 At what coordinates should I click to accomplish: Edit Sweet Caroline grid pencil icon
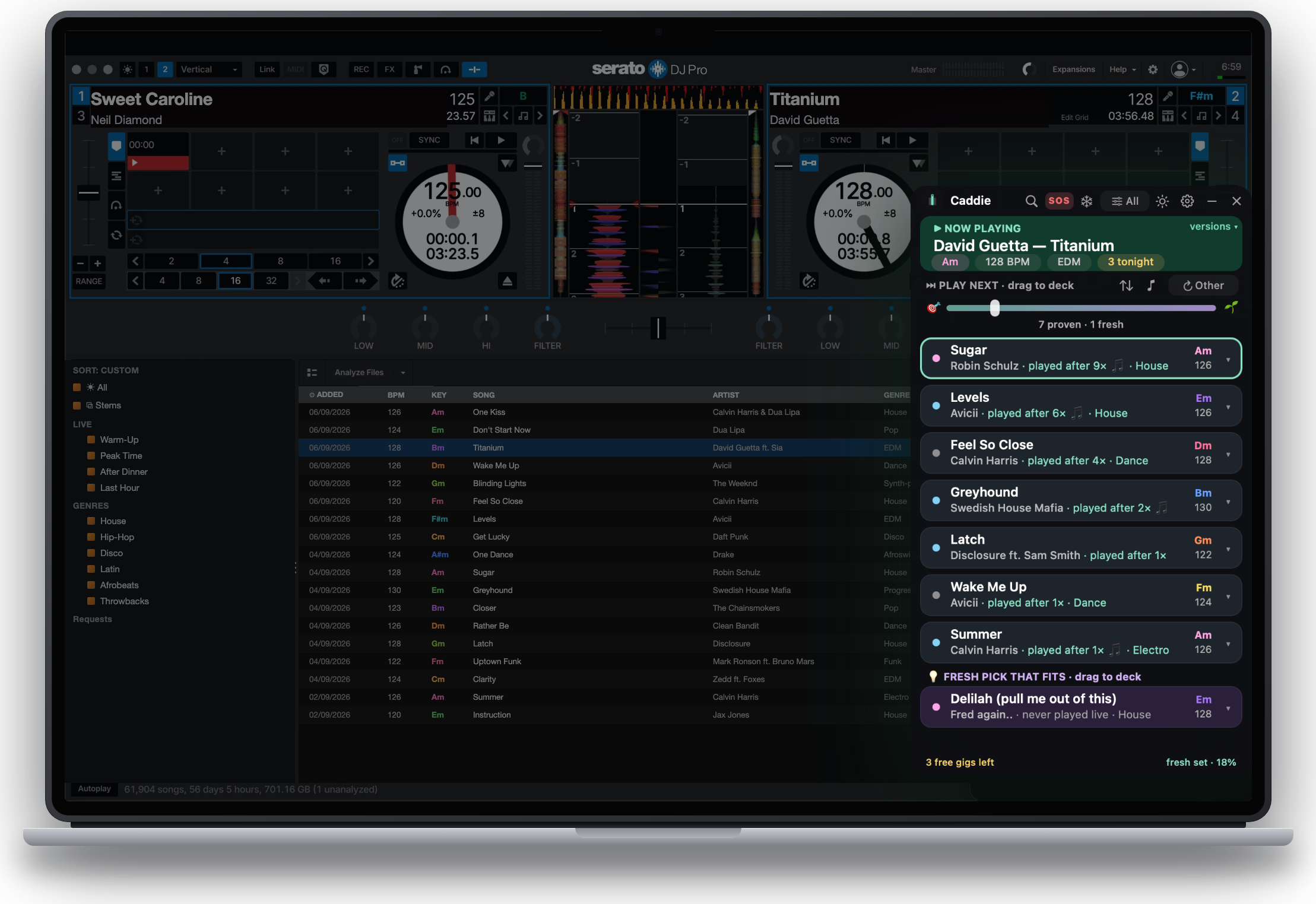(489, 96)
